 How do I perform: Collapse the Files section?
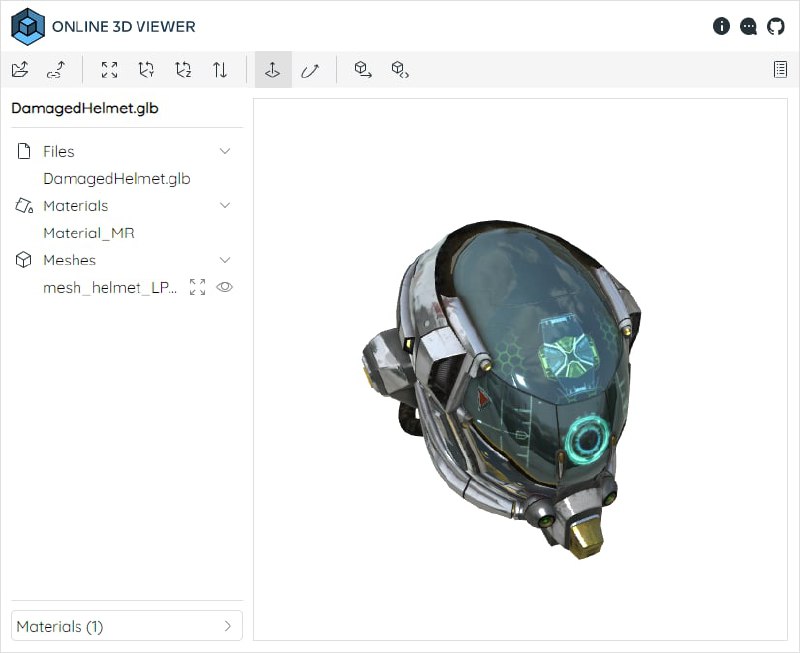pos(226,151)
